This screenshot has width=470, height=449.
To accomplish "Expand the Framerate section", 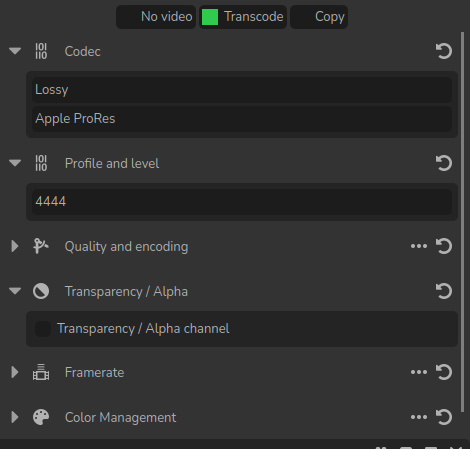I will tap(15, 372).
